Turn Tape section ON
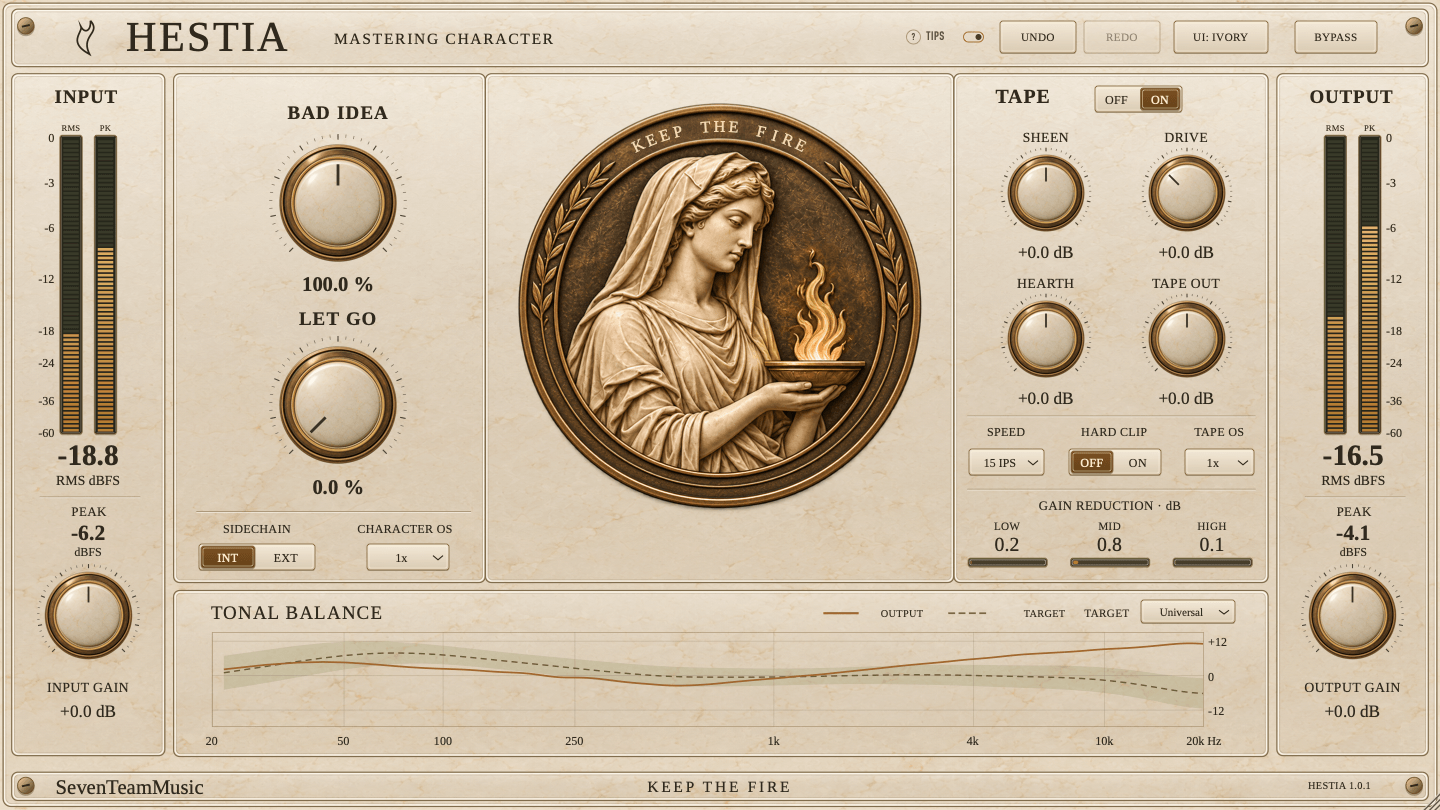The image size is (1440, 810). 1160,99
